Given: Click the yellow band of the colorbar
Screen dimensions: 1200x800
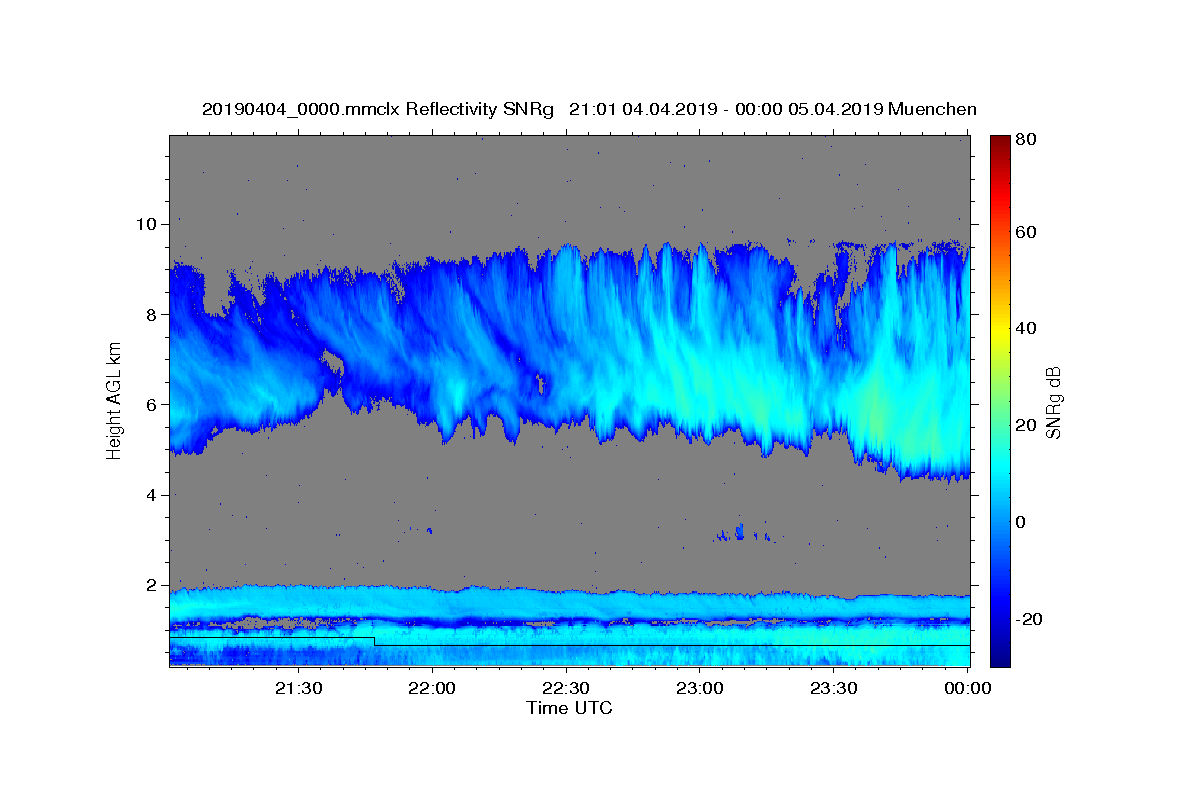Looking at the screenshot, I should 999,329.
